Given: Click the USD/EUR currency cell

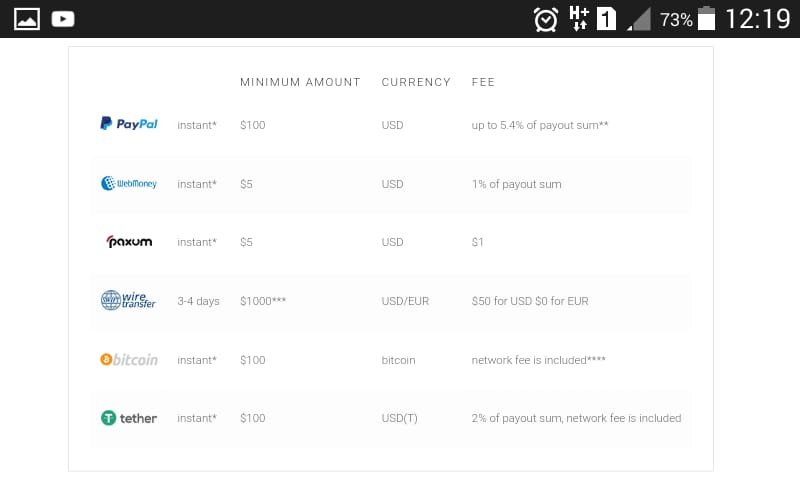Looking at the screenshot, I should (x=405, y=301).
